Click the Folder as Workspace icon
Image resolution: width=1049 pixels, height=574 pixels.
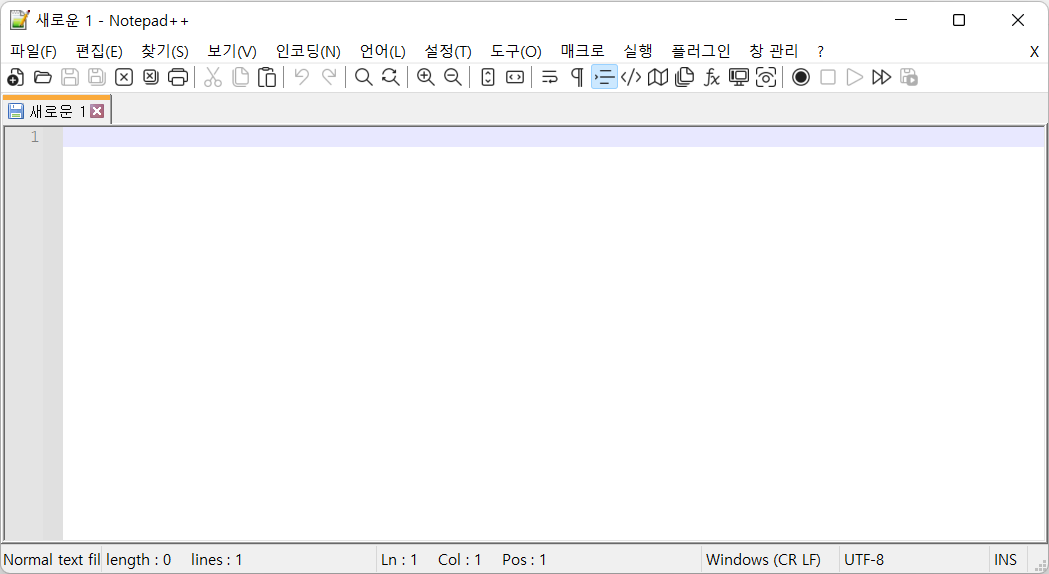739,78
